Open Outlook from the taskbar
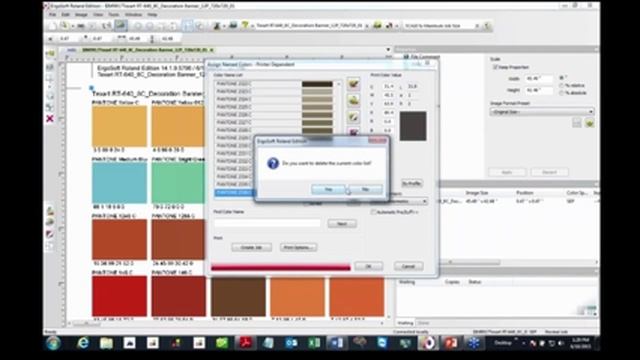 coord(291,343)
